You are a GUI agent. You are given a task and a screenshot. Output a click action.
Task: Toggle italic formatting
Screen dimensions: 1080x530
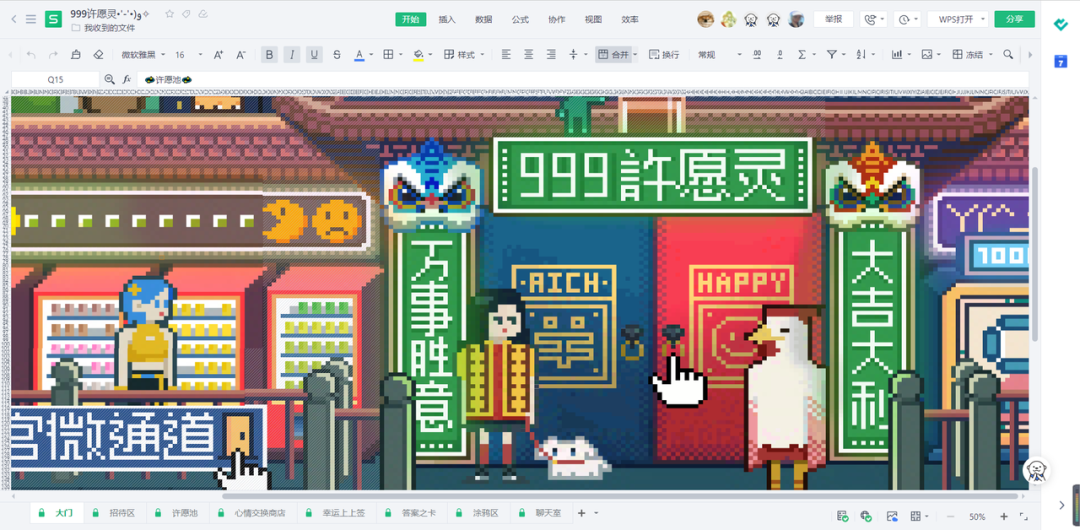click(x=292, y=54)
